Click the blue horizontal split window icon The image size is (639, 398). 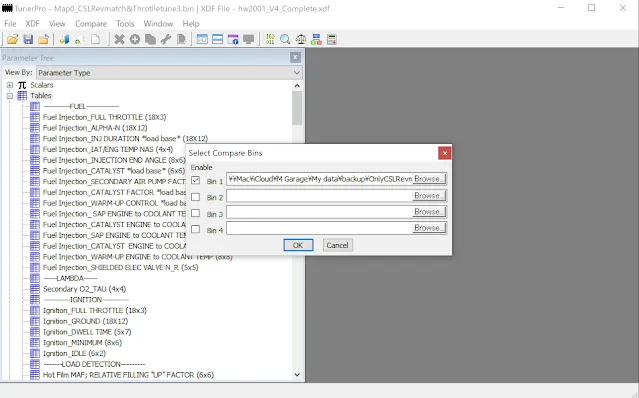tap(218, 39)
